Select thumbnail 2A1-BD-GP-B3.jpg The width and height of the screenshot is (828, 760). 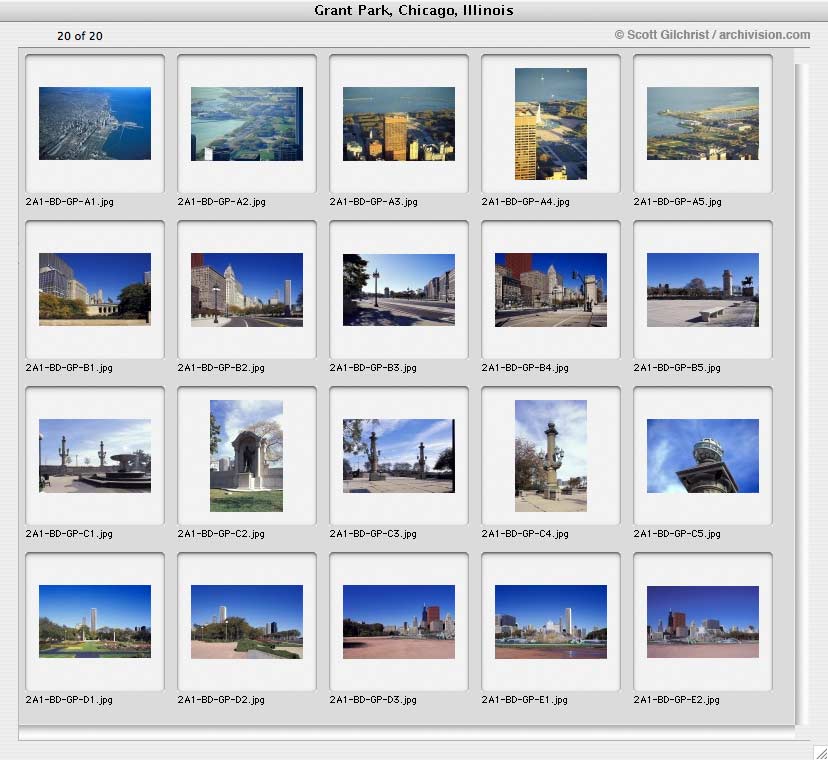tap(399, 289)
